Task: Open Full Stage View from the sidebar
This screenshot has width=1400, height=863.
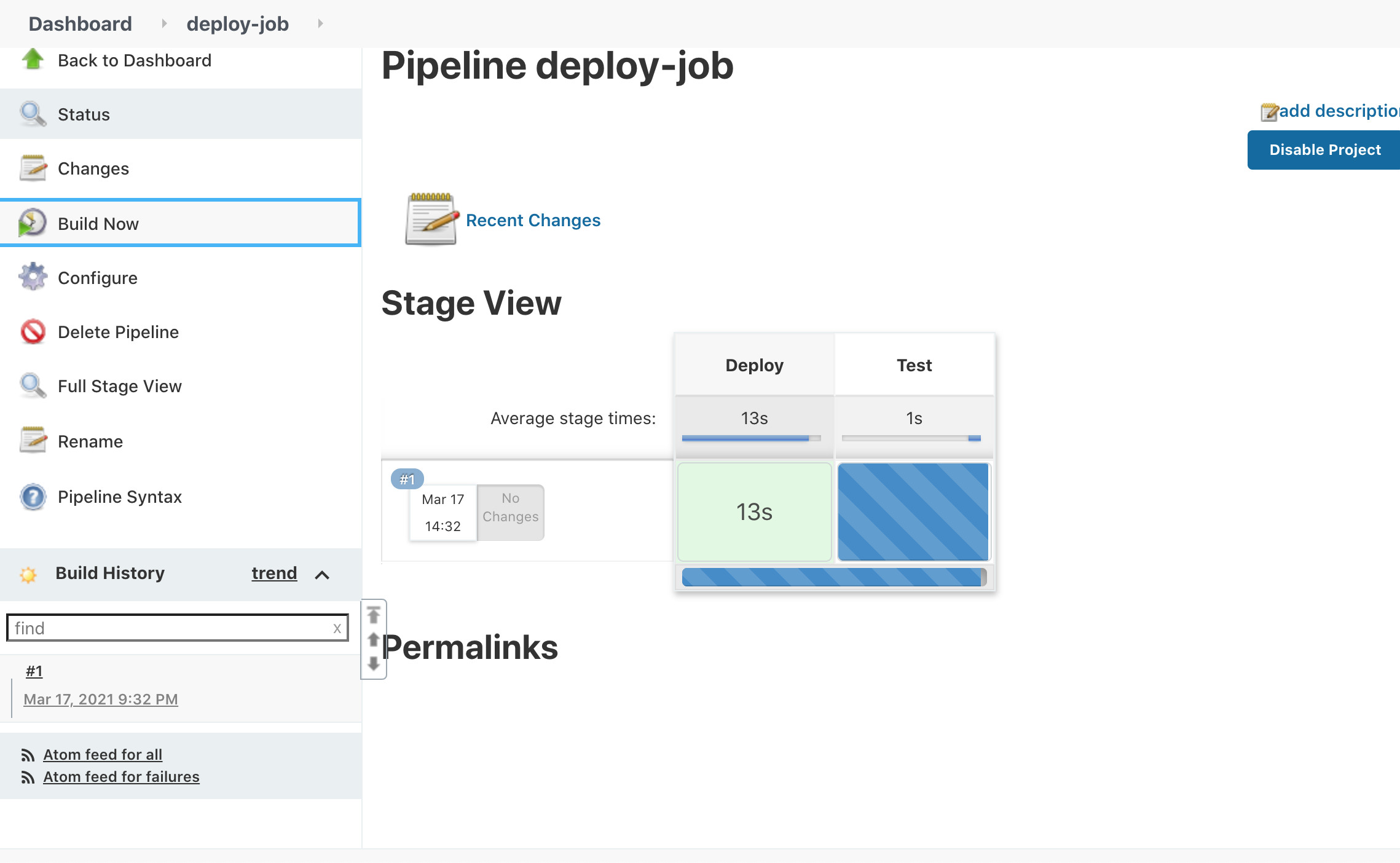Action: coord(119,386)
